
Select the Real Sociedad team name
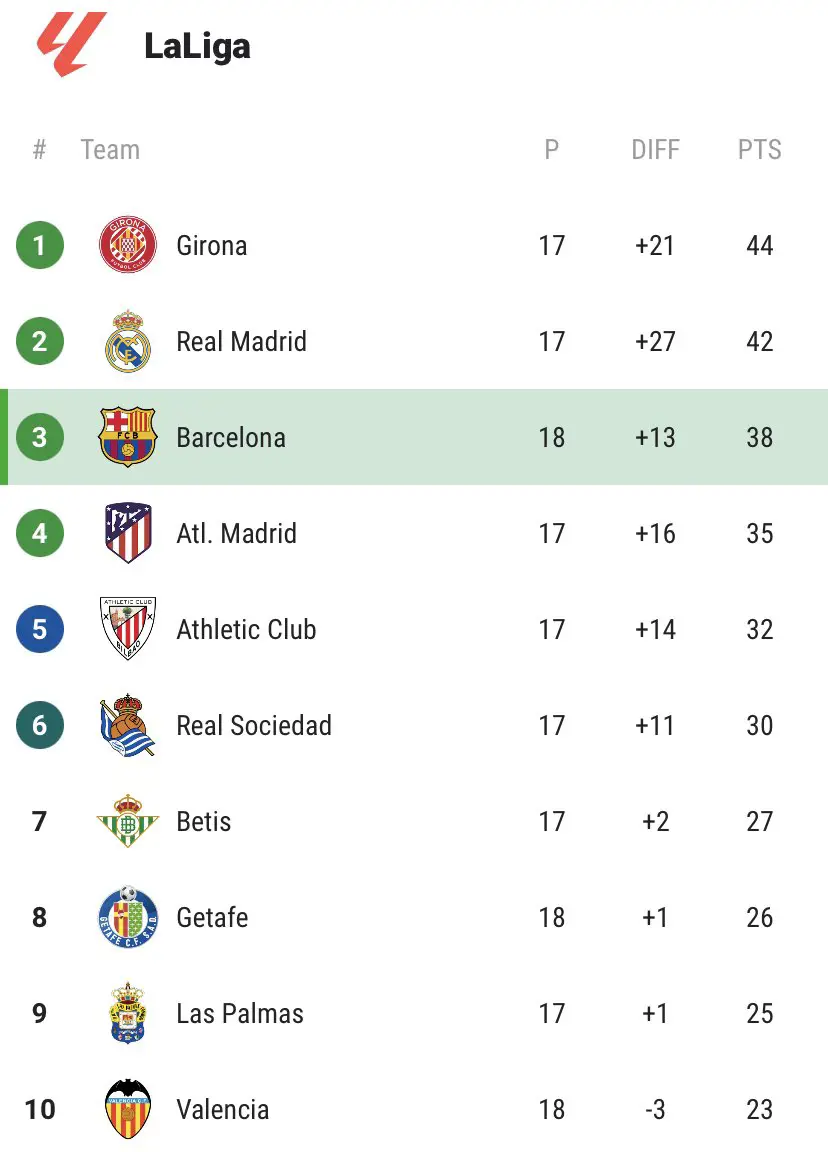point(254,725)
